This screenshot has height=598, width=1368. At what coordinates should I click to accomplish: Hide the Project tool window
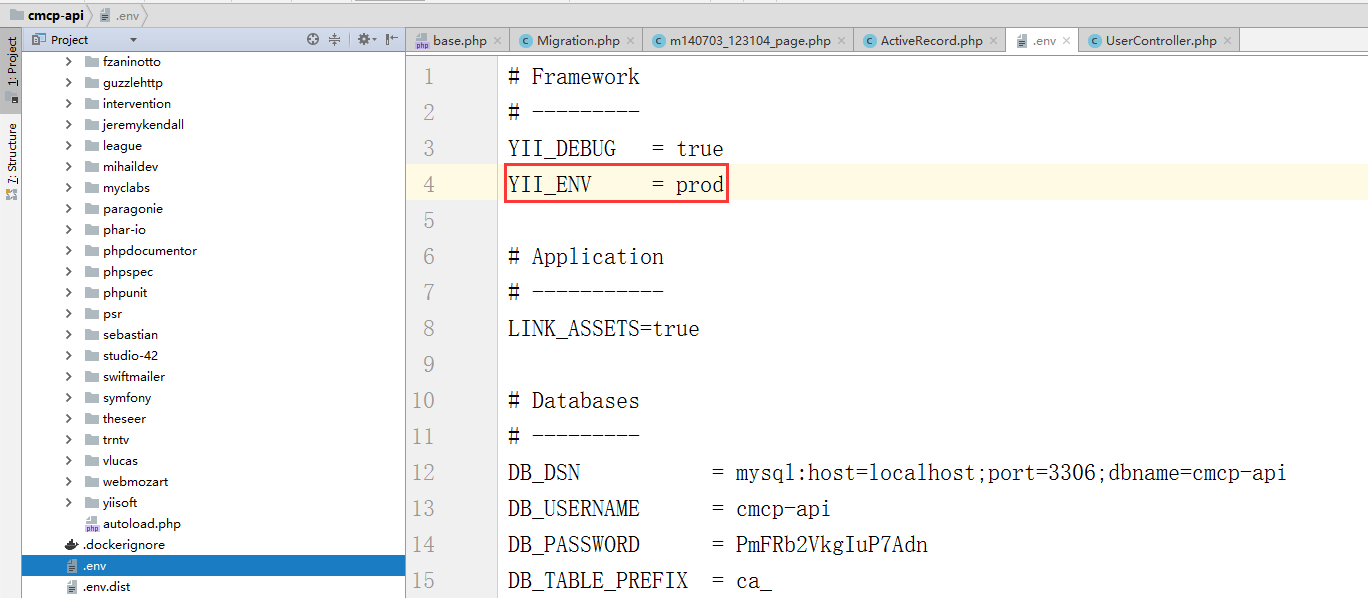392,39
